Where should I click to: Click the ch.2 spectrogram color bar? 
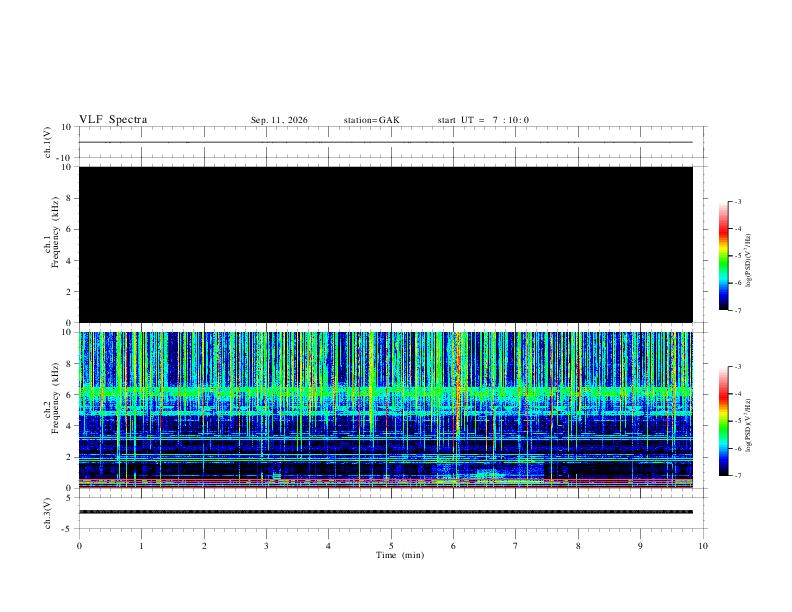click(x=723, y=421)
